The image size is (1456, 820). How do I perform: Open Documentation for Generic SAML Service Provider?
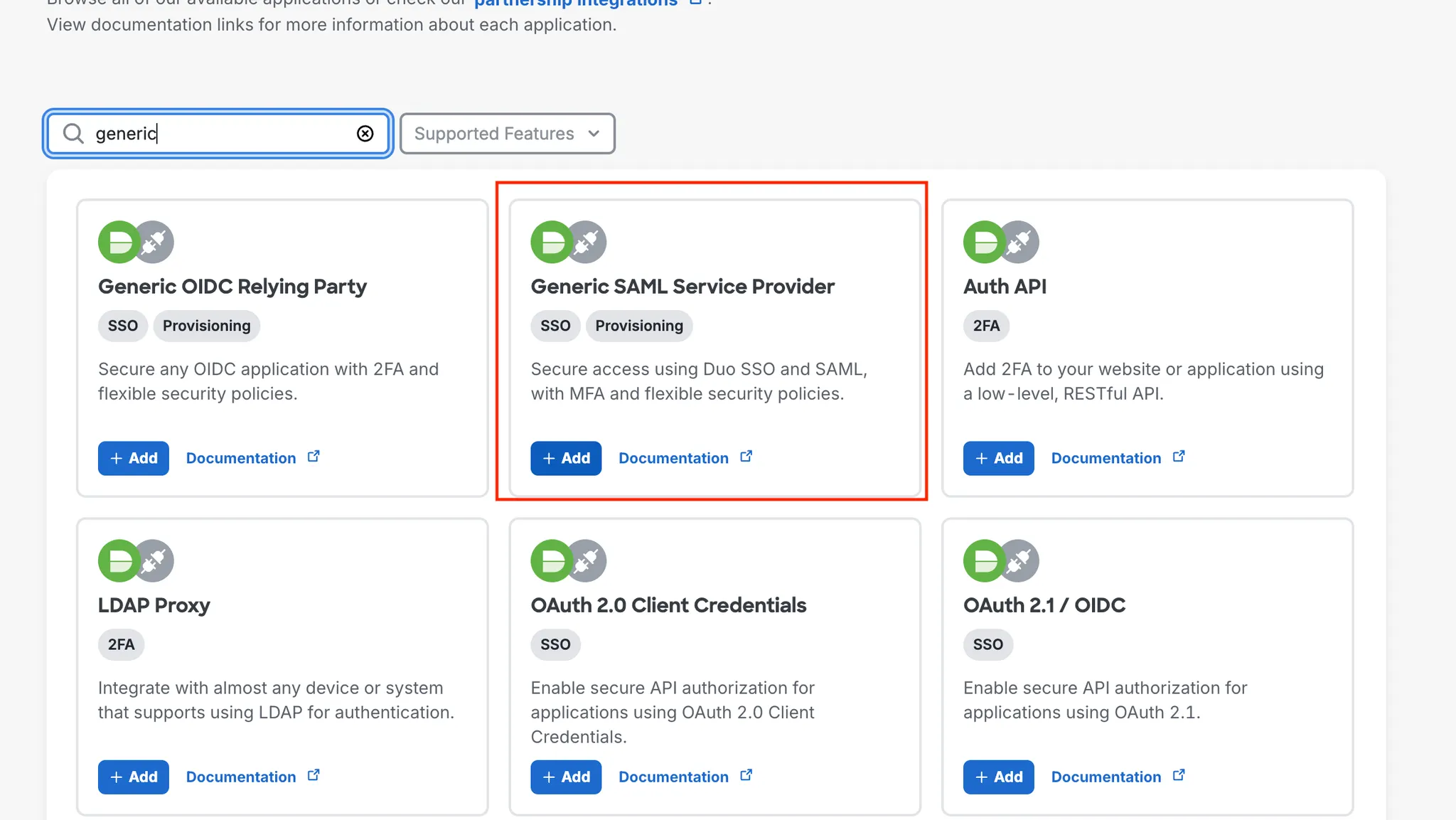673,458
